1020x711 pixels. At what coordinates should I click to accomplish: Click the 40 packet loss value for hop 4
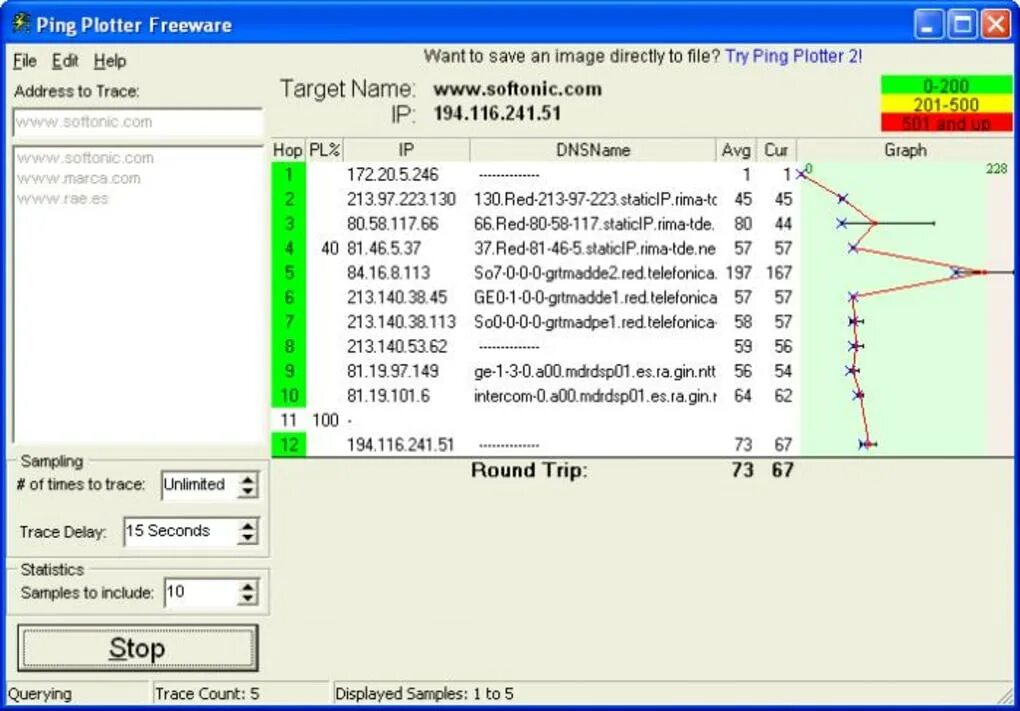pyautogui.click(x=330, y=248)
